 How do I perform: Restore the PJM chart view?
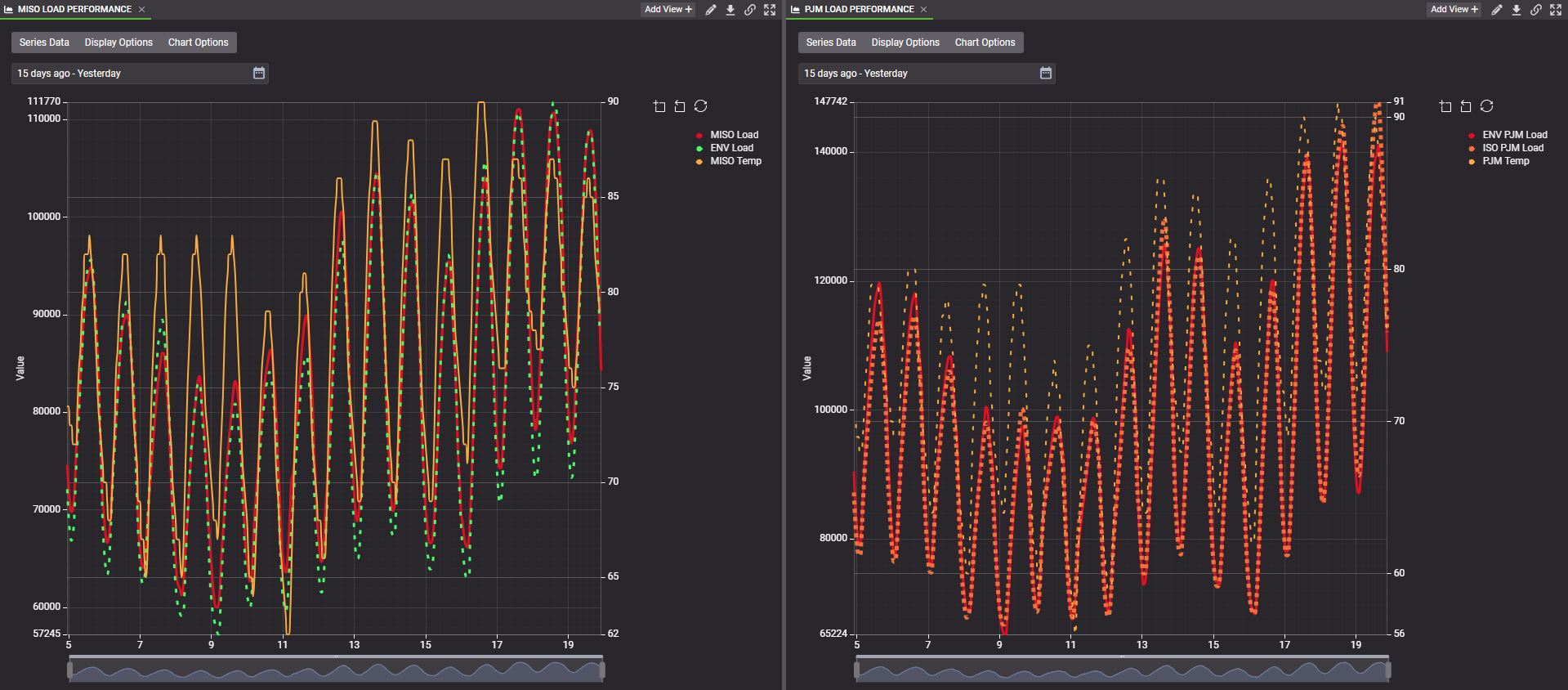coord(1486,106)
